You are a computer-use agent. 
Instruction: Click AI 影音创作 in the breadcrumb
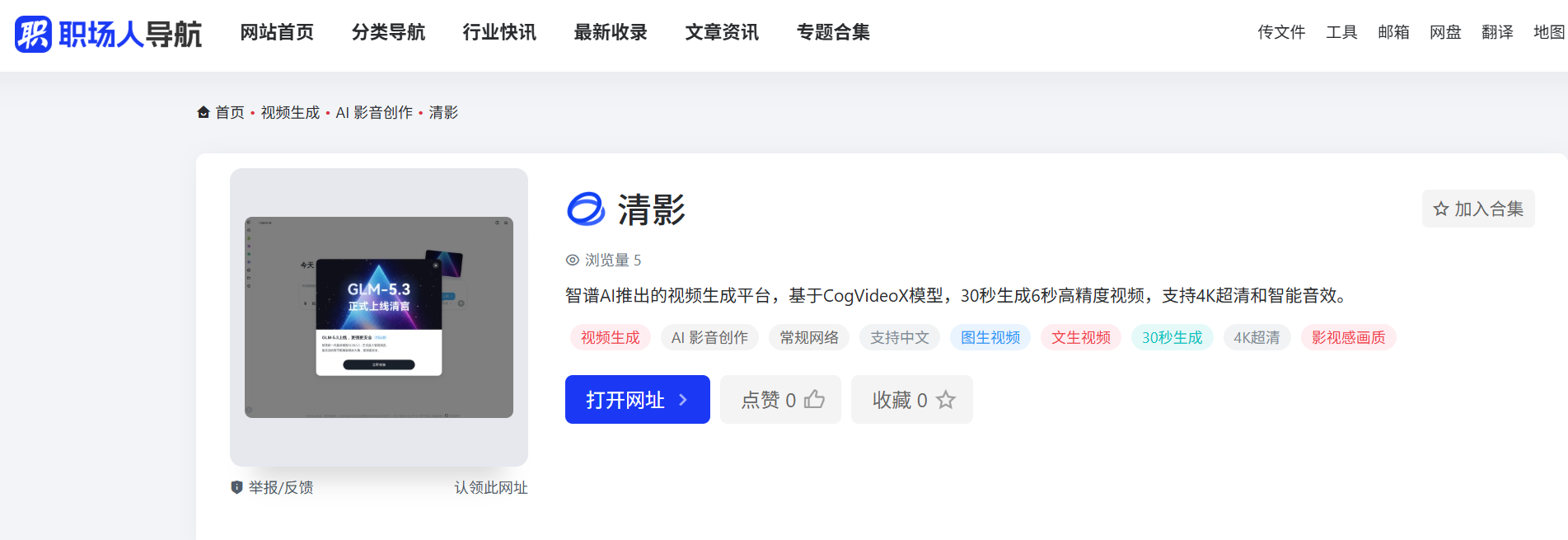[374, 112]
